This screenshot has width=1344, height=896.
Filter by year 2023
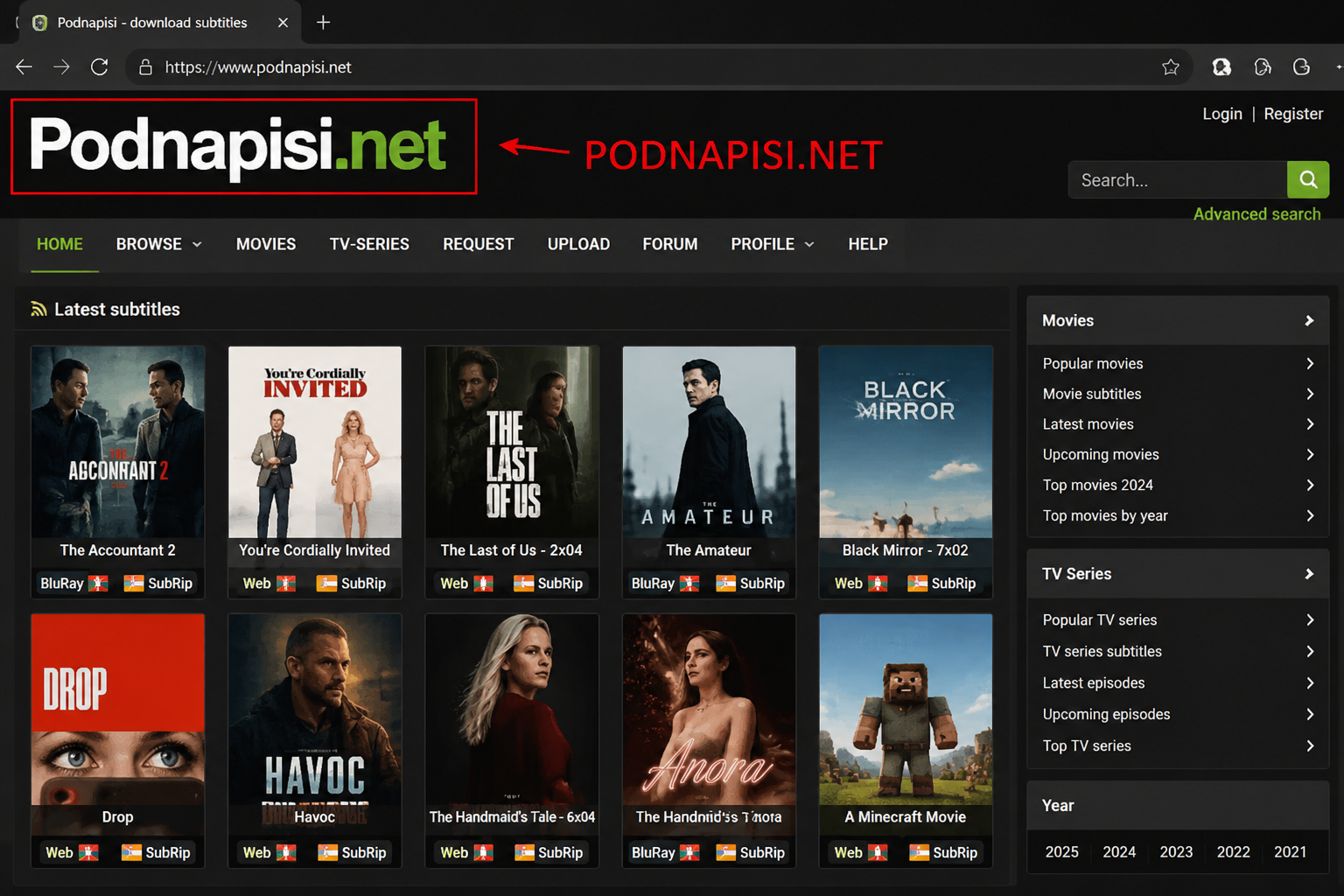[1176, 852]
